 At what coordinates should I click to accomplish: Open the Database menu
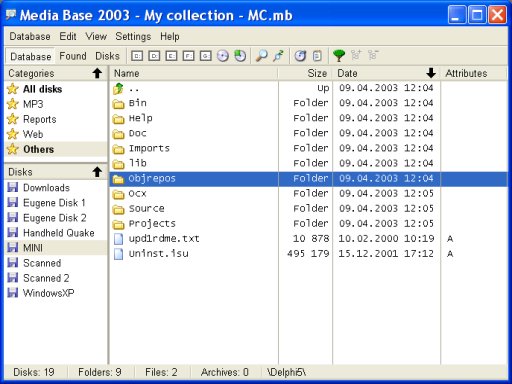(30, 36)
